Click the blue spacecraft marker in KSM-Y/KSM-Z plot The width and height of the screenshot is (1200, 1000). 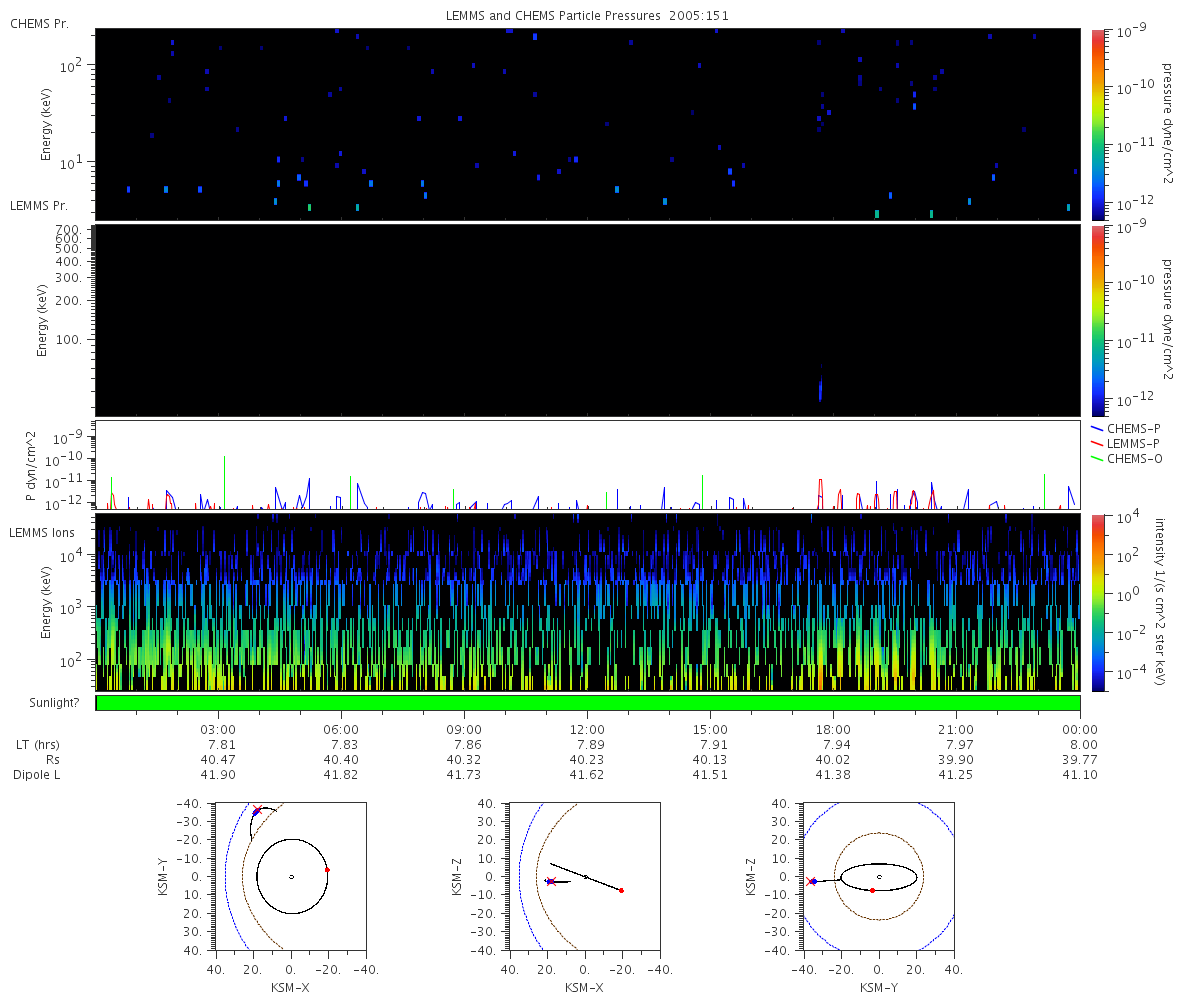coord(814,881)
